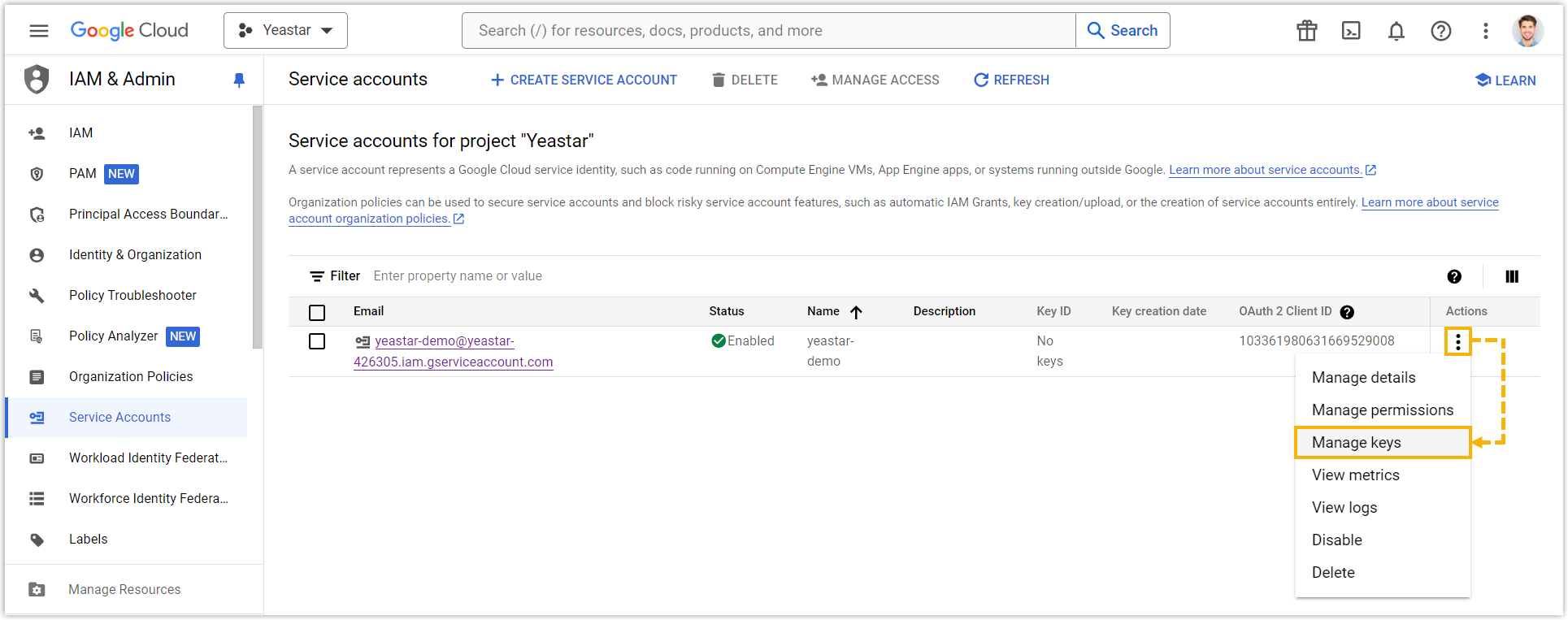Click the column display options icon
Viewport: 1568px width, 620px height.
coord(1511,276)
